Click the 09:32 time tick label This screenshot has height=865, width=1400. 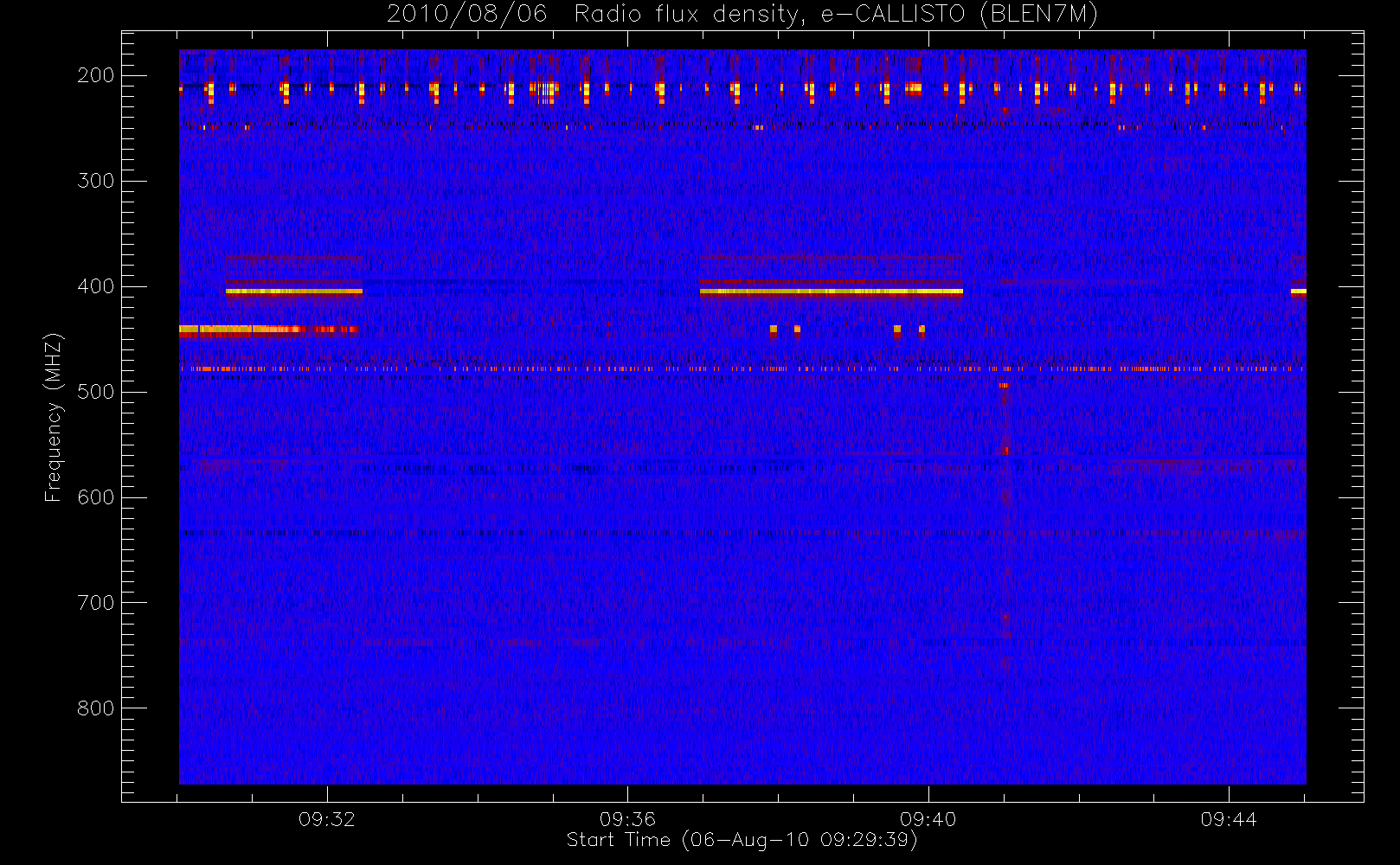point(327,819)
